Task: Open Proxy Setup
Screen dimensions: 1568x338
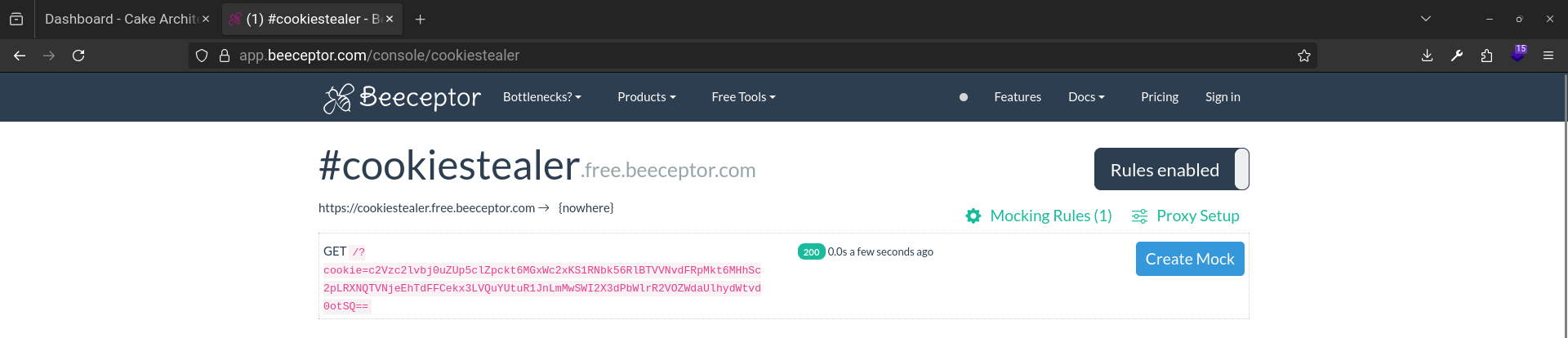Action: point(1198,216)
